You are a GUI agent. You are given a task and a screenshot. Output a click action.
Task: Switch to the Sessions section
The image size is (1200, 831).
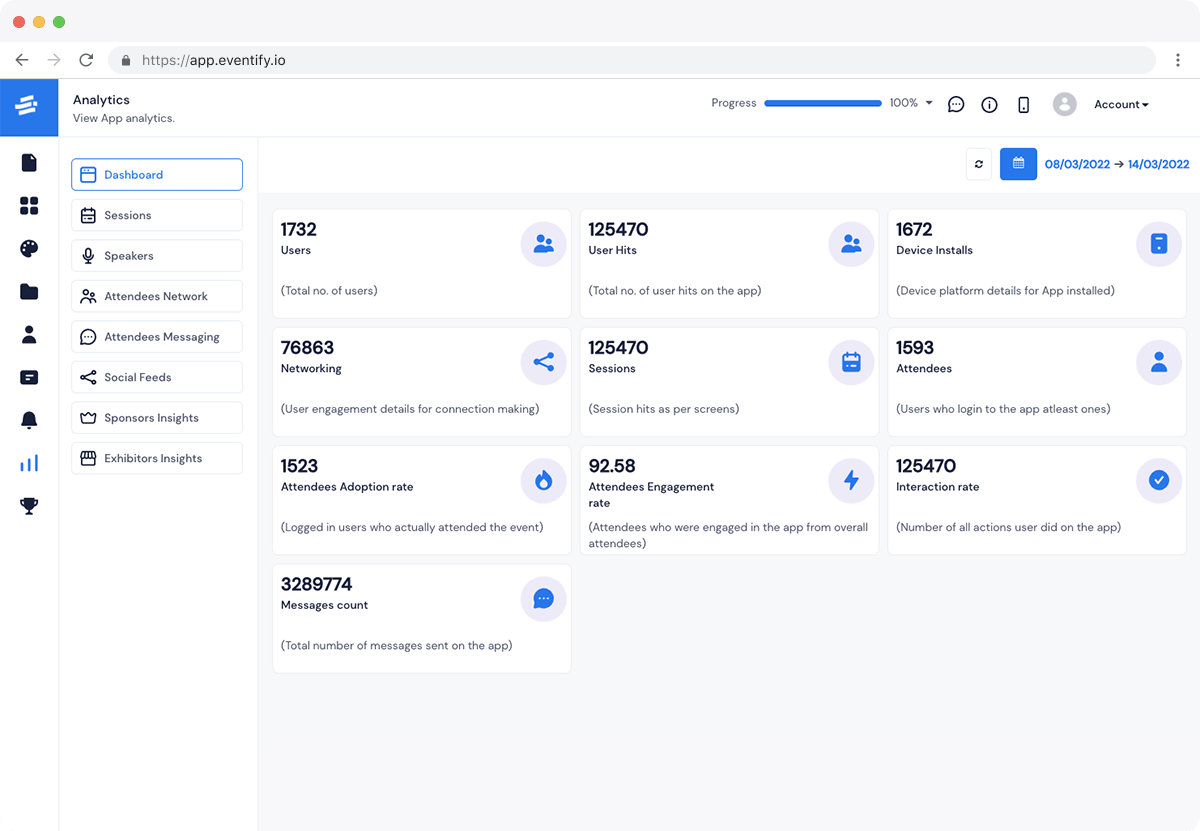[x=156, y=214]
